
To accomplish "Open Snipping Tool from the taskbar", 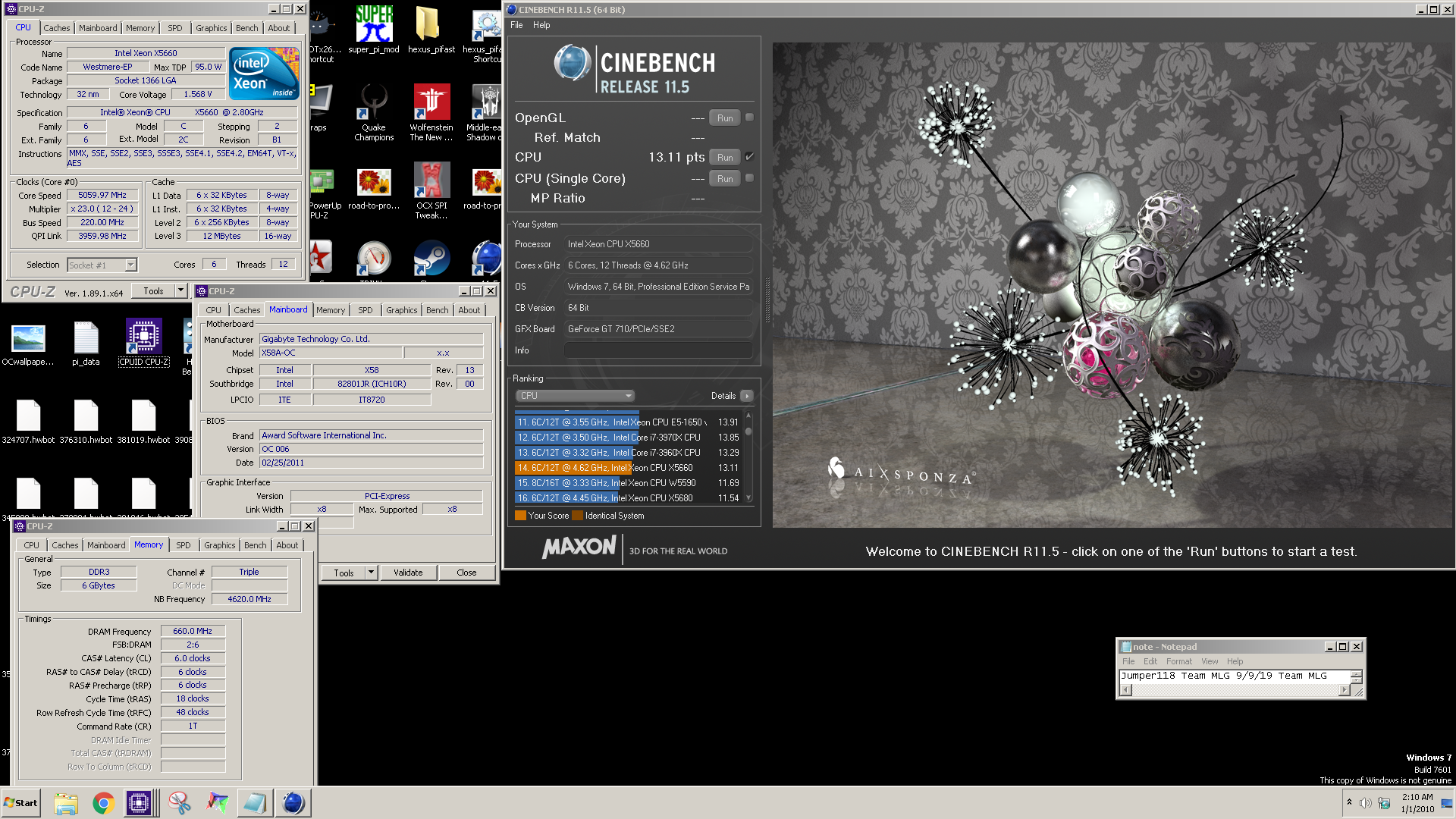I will [180, 803].
